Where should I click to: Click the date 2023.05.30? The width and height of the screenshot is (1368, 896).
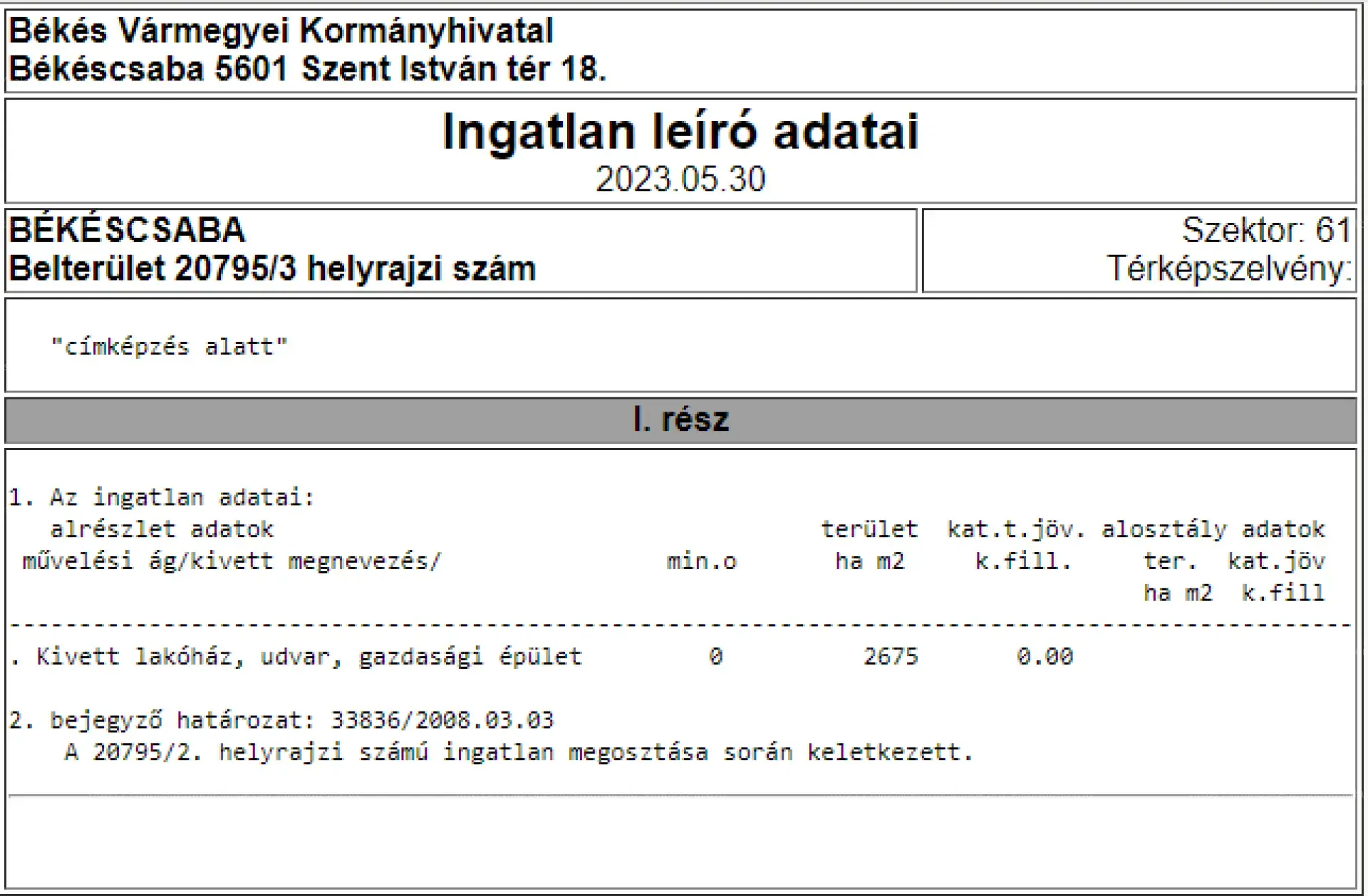pyautogui.click(x=680, y=179)
